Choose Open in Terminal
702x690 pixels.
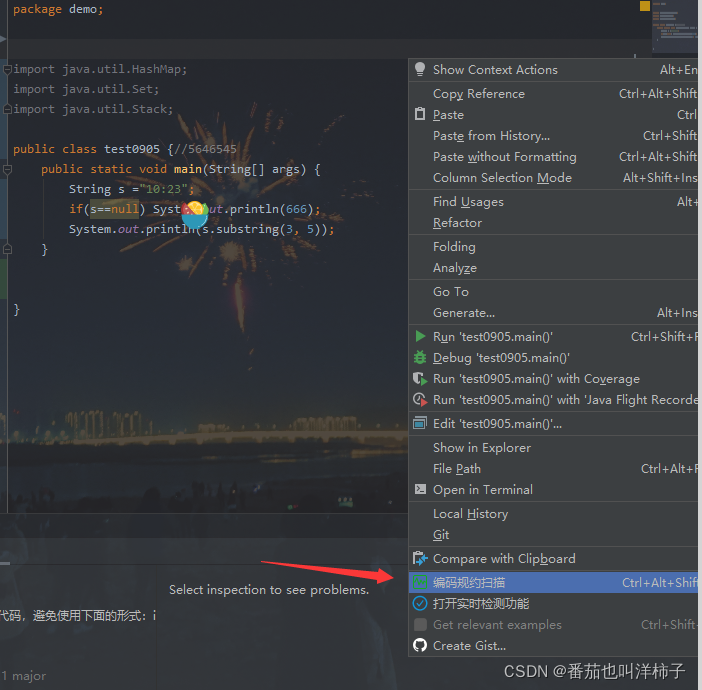pos(553,489)
